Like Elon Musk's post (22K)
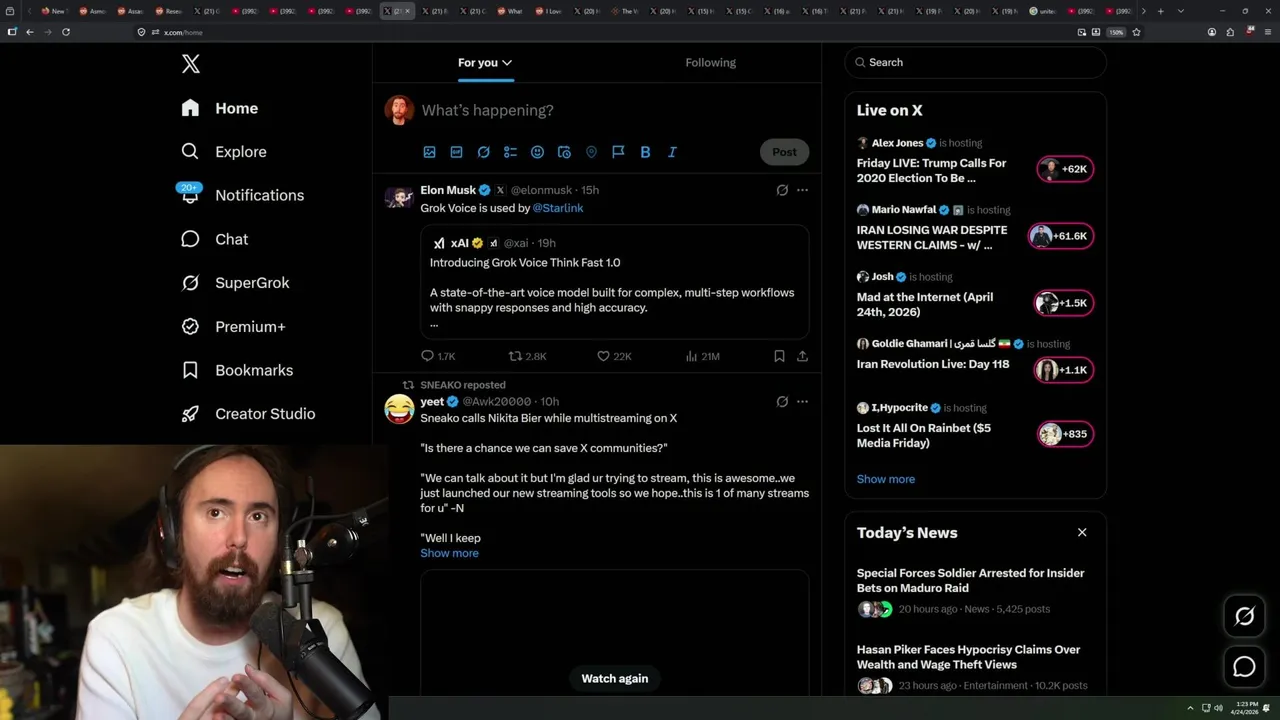 (x=614, y=356)
